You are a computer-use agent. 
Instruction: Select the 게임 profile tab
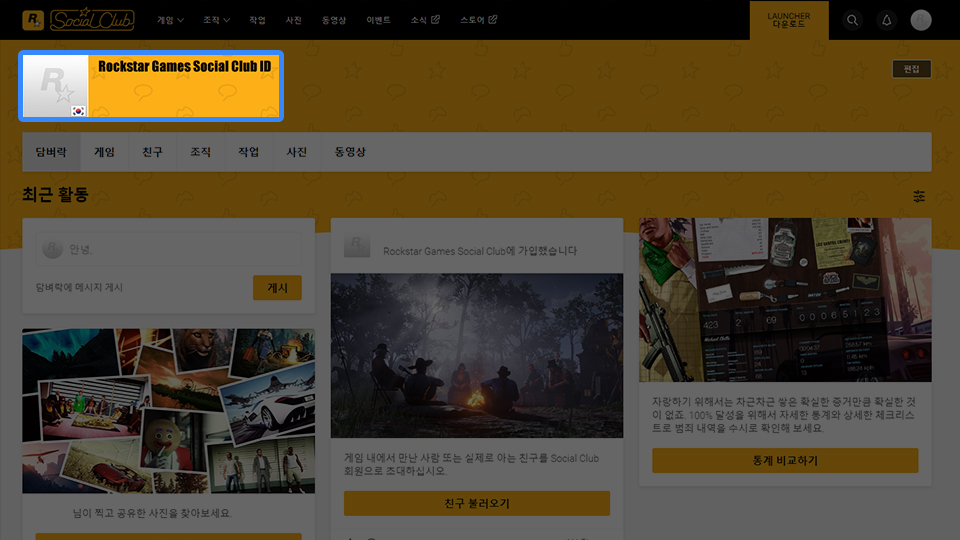click(x=104, y=152)
